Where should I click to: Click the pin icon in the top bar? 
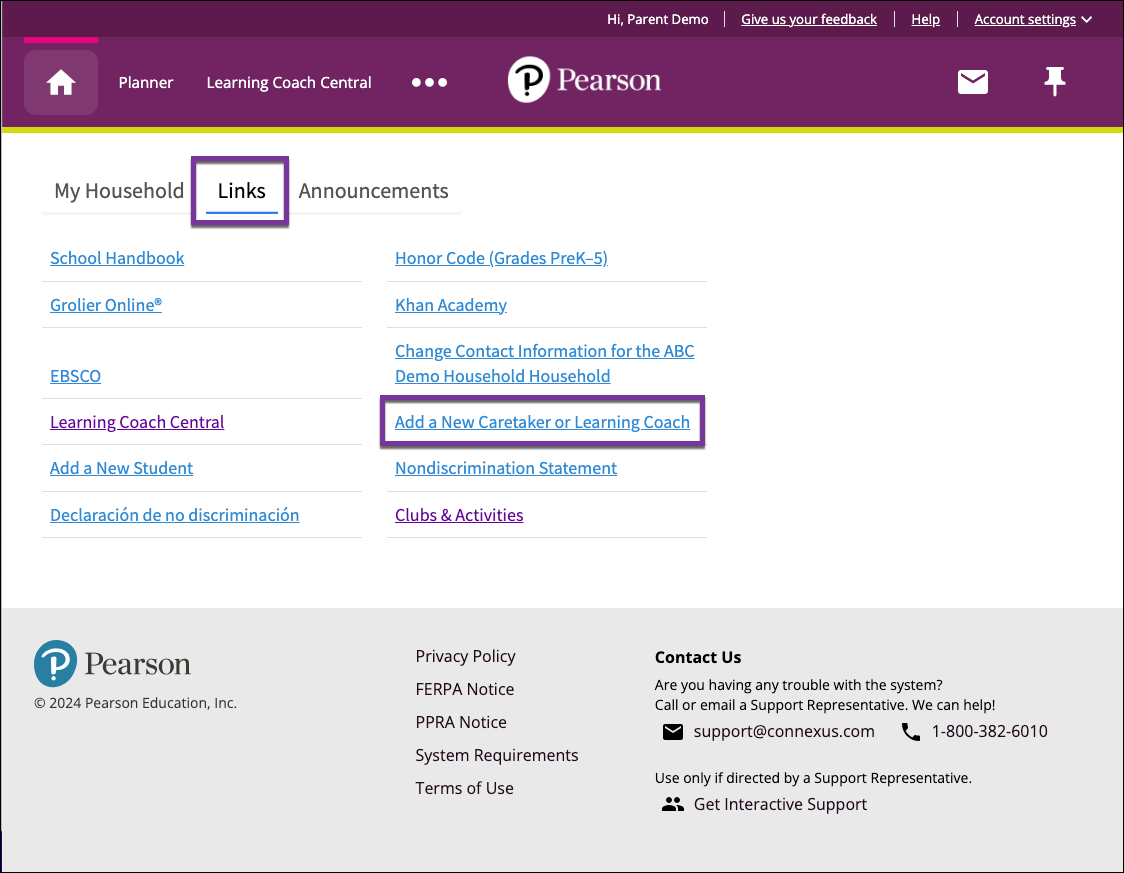tap(1054, 82)
